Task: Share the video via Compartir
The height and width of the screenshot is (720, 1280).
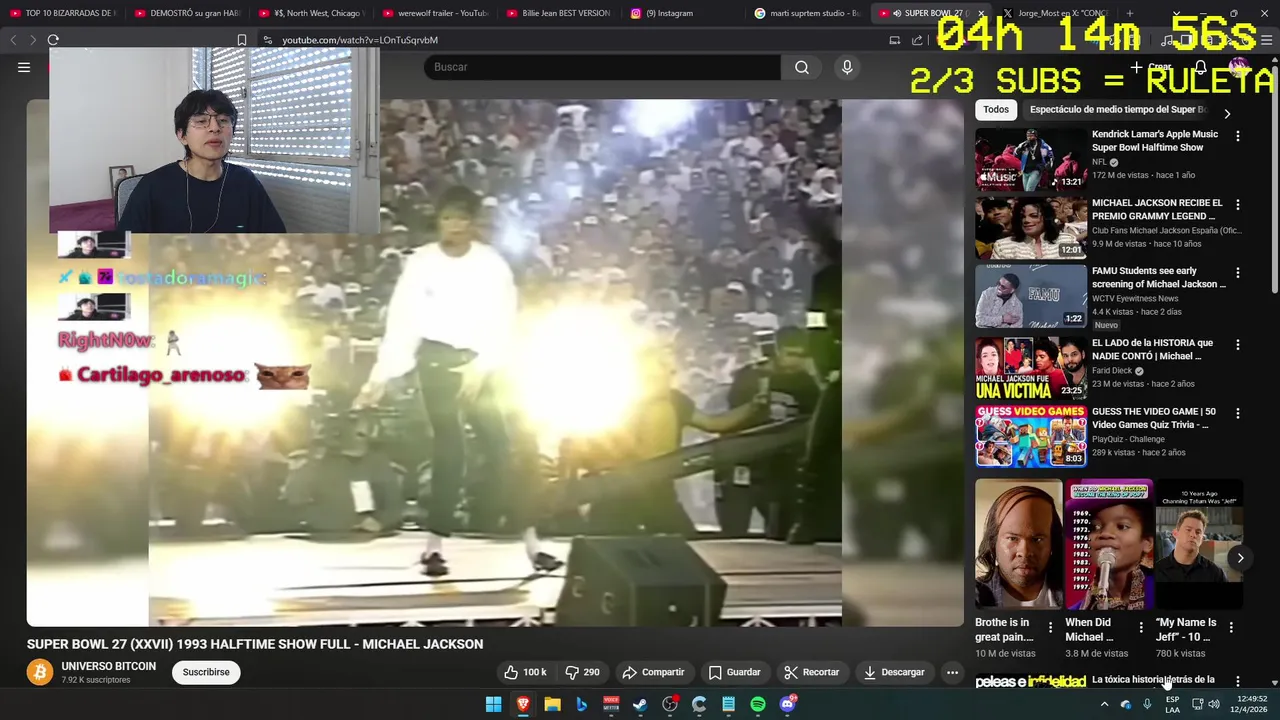Action: click(x=653, y=672)
